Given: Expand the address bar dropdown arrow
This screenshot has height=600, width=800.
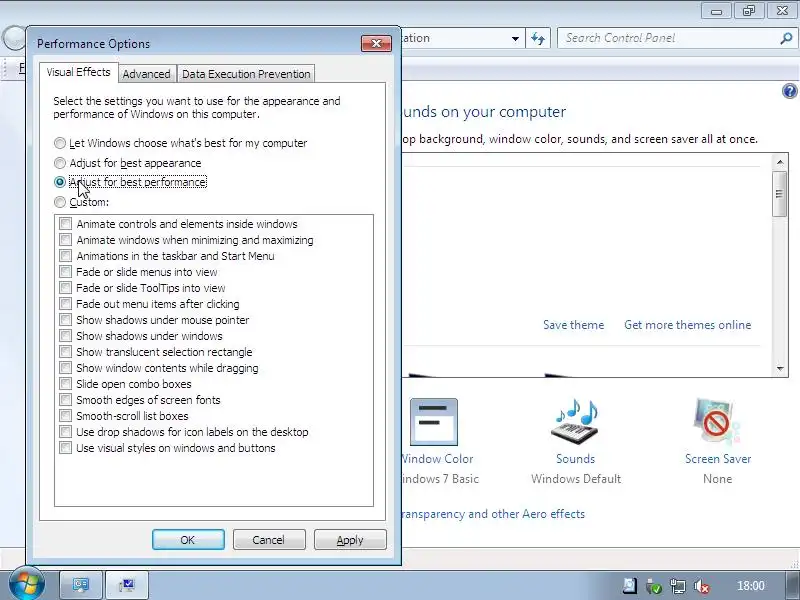Looking at the screenshot, I should click(515, 38).
